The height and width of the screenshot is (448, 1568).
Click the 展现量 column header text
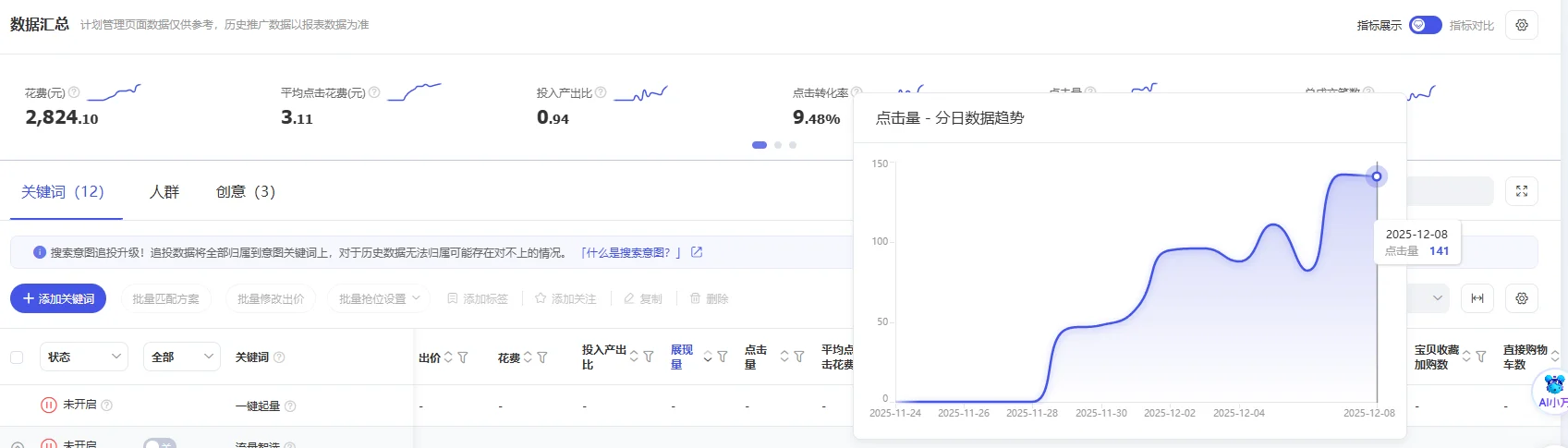[x=682, y=357]
